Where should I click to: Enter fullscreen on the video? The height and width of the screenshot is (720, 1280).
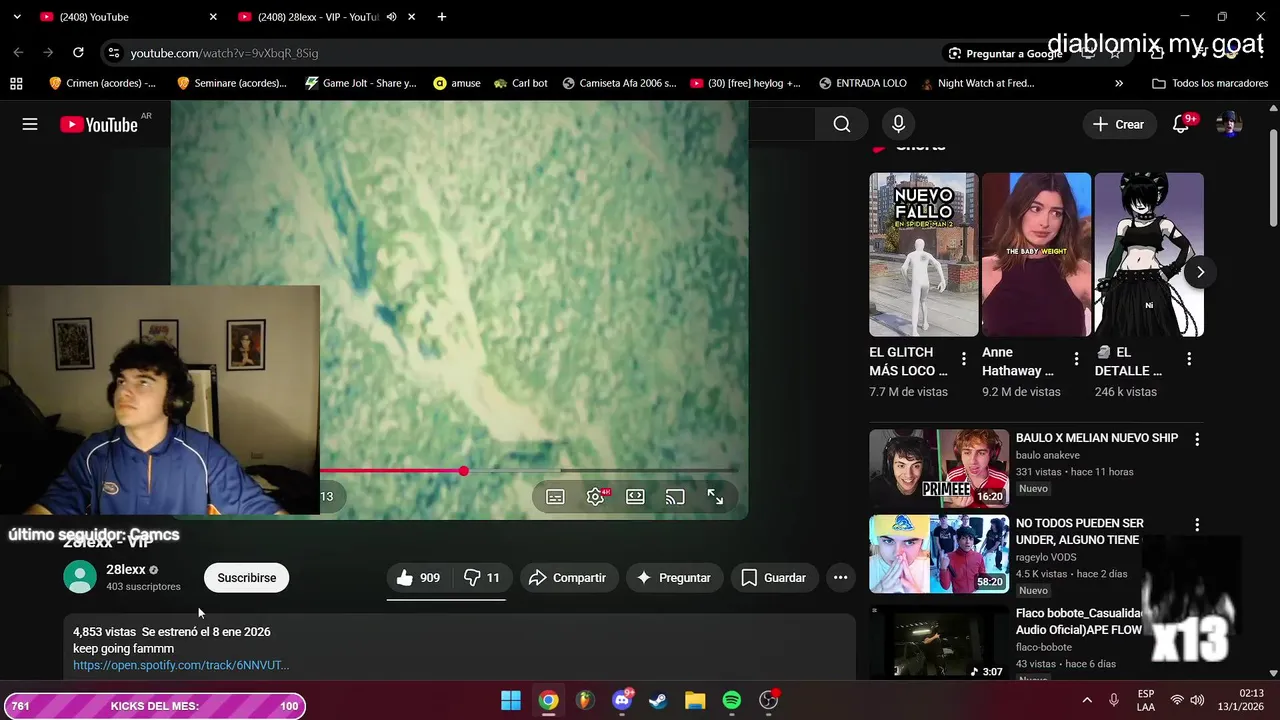[x=715, y=496]
